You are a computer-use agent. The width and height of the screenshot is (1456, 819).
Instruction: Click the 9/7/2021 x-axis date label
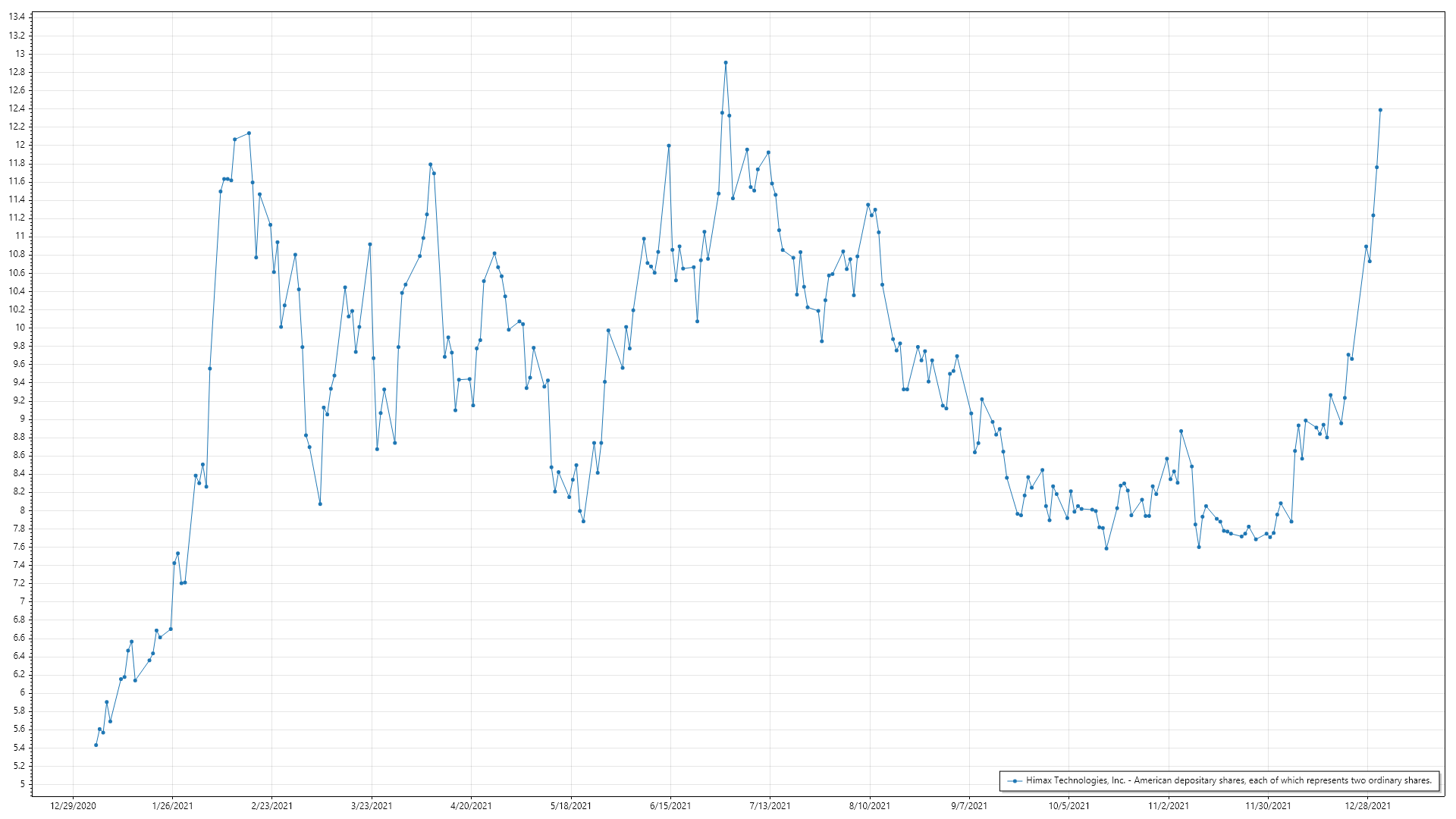point(969,805)
